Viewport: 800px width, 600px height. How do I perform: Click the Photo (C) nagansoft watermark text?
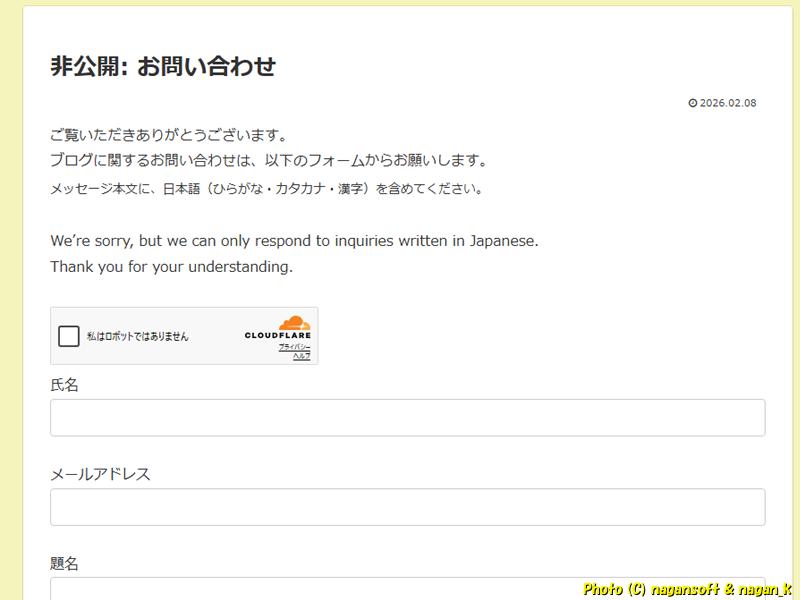click(x=688, y=589)
